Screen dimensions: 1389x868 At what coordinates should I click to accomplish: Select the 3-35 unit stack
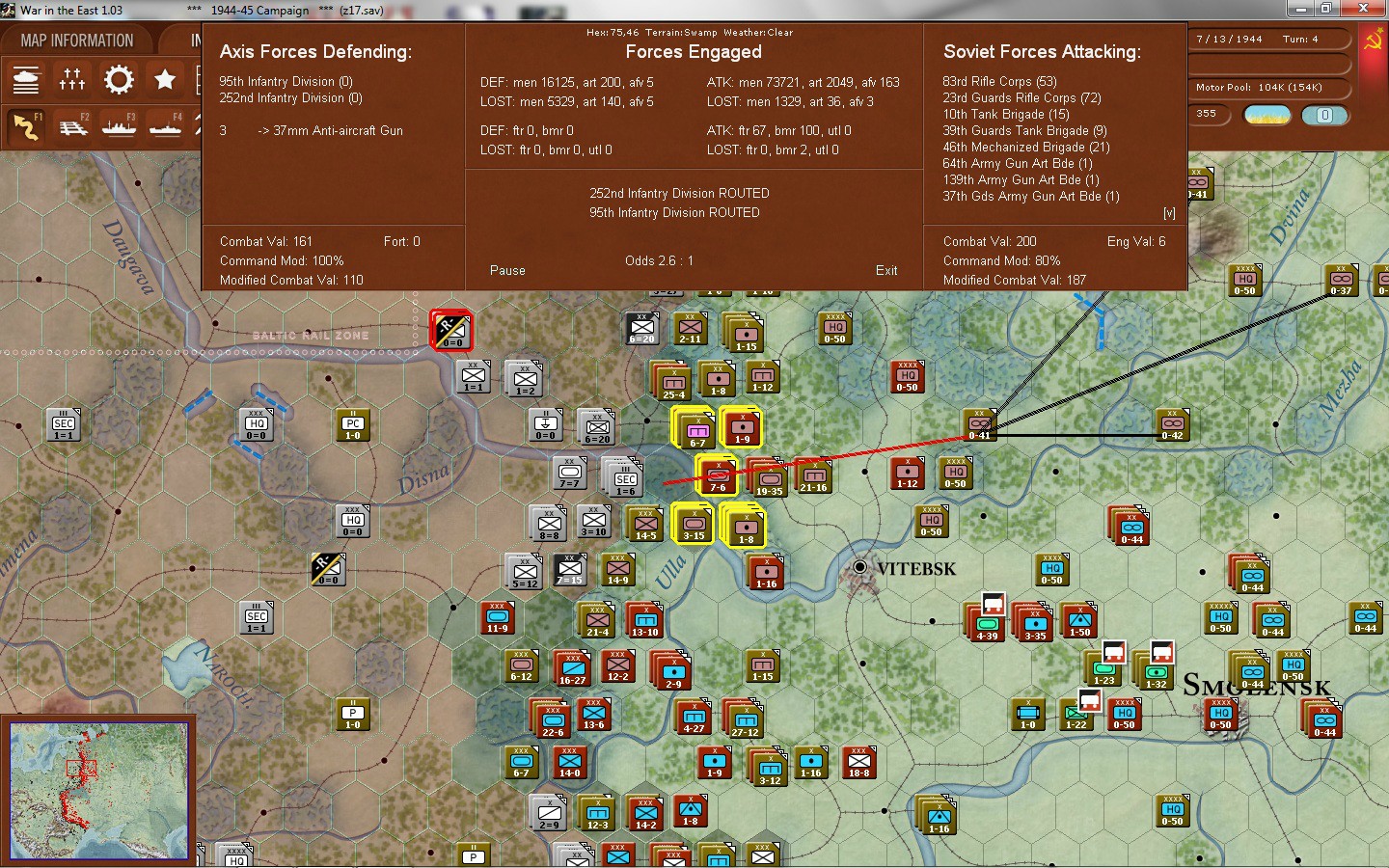[x=1035, y=623]
